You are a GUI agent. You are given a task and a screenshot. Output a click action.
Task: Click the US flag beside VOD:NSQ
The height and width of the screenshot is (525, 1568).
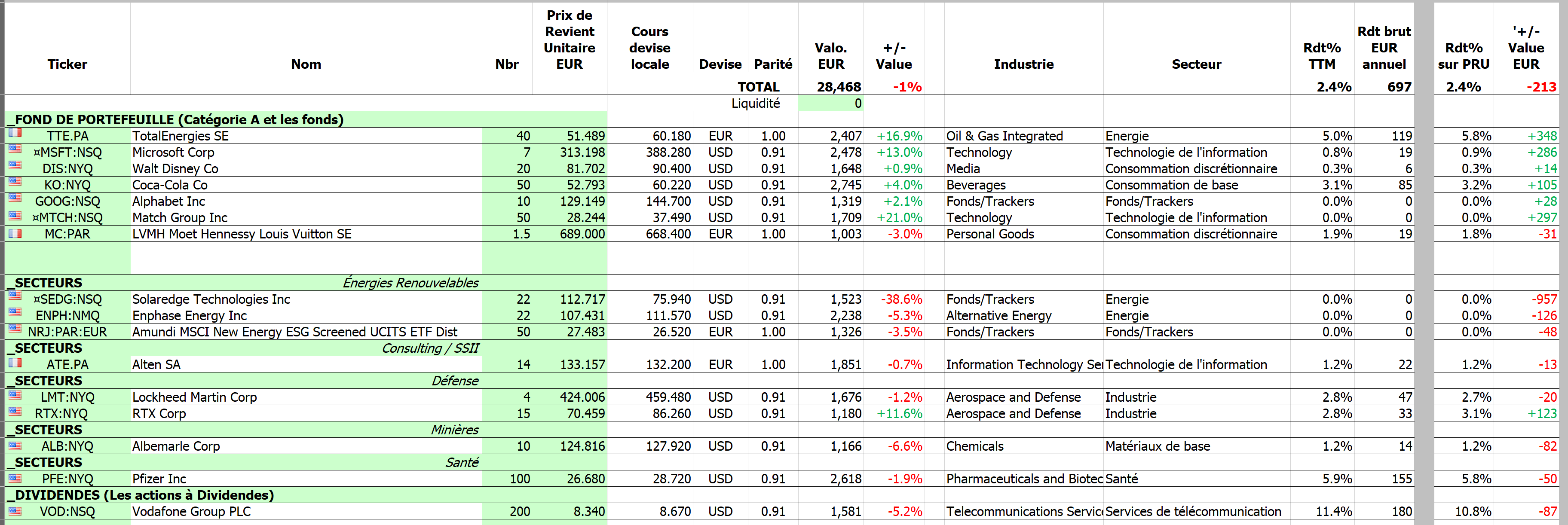click(x=15, y=511)
